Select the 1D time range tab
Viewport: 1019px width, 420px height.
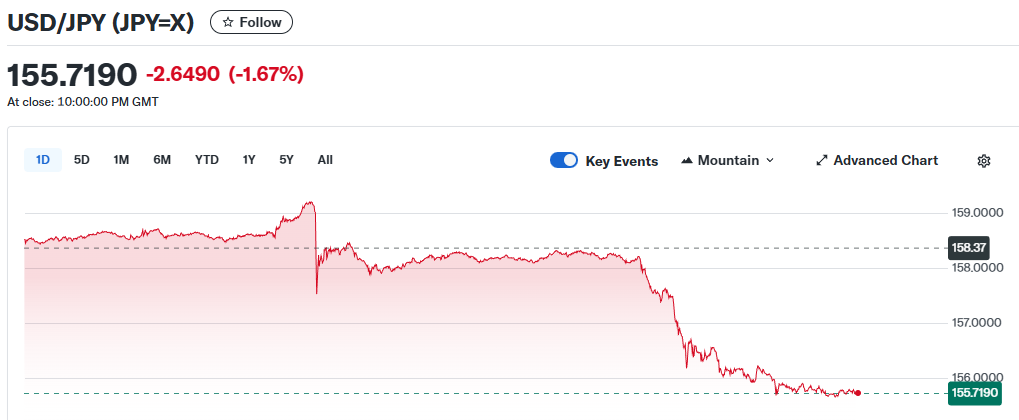[43, 160]
